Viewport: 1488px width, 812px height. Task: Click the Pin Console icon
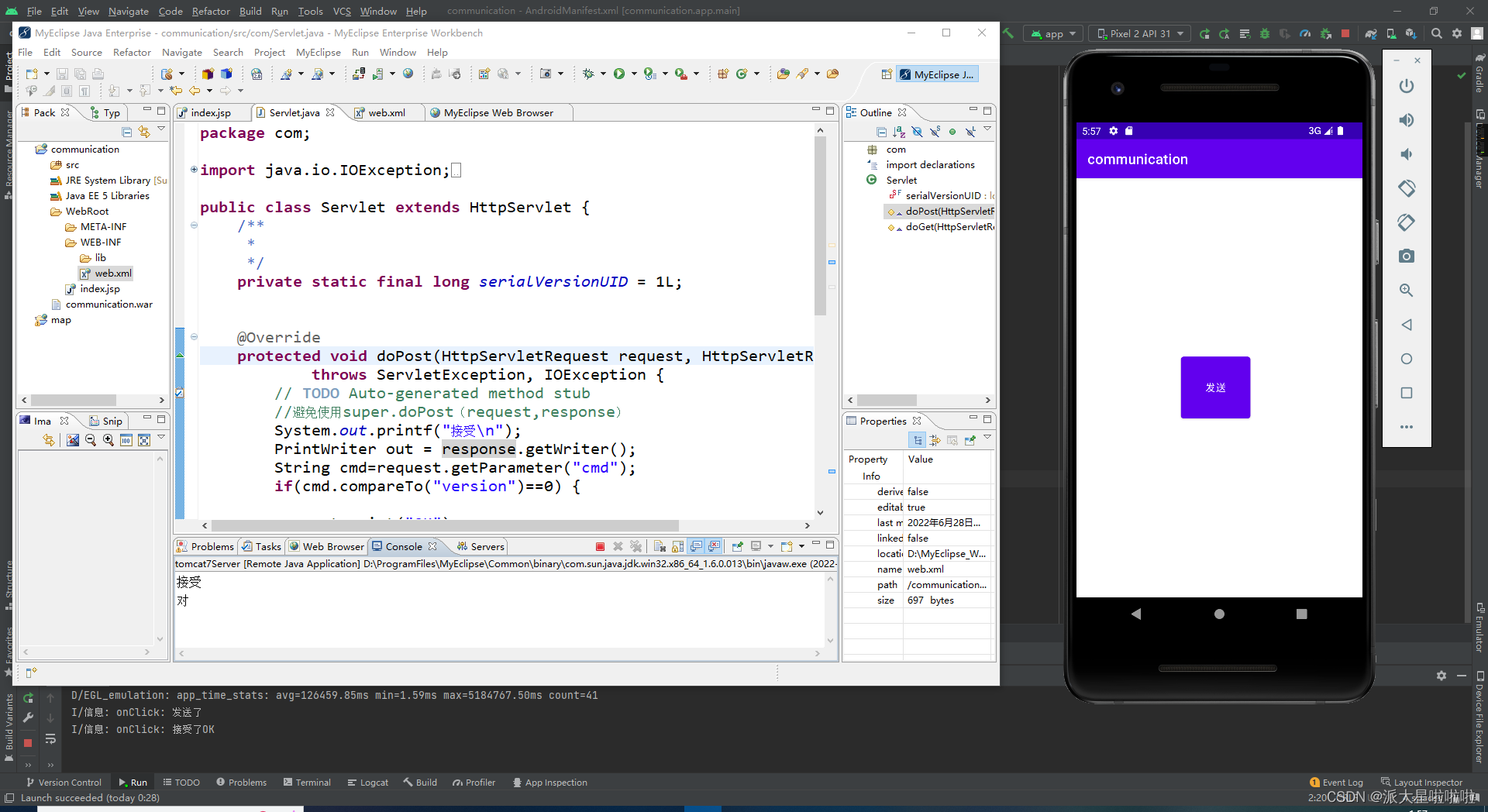[737, 546]
